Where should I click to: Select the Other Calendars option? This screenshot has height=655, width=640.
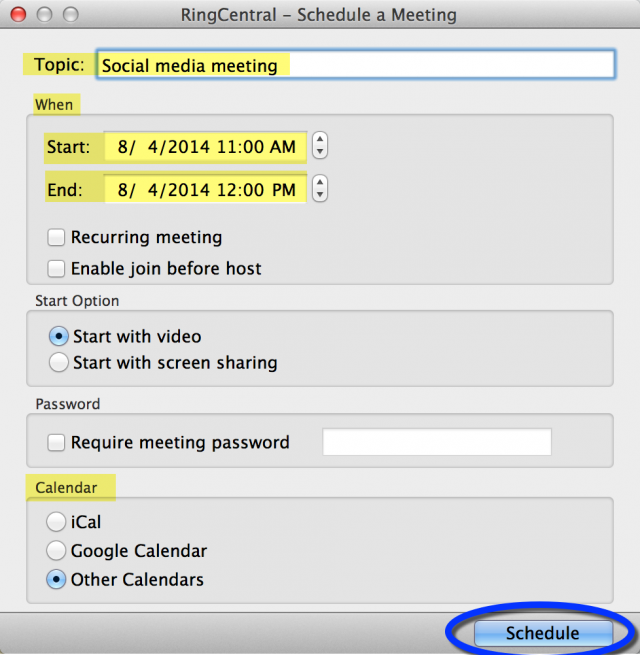click(x=59, y=580)
